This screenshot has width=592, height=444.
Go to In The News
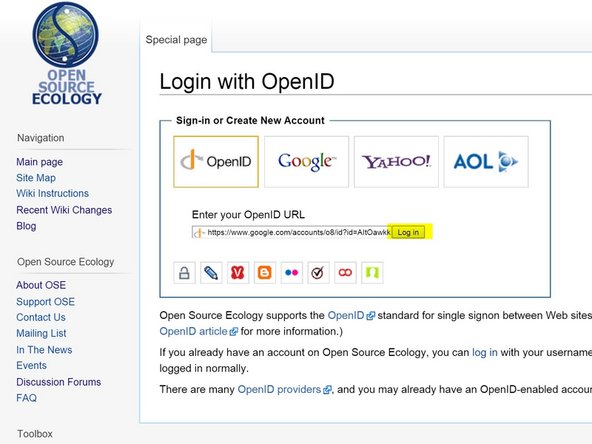(44, 350)
